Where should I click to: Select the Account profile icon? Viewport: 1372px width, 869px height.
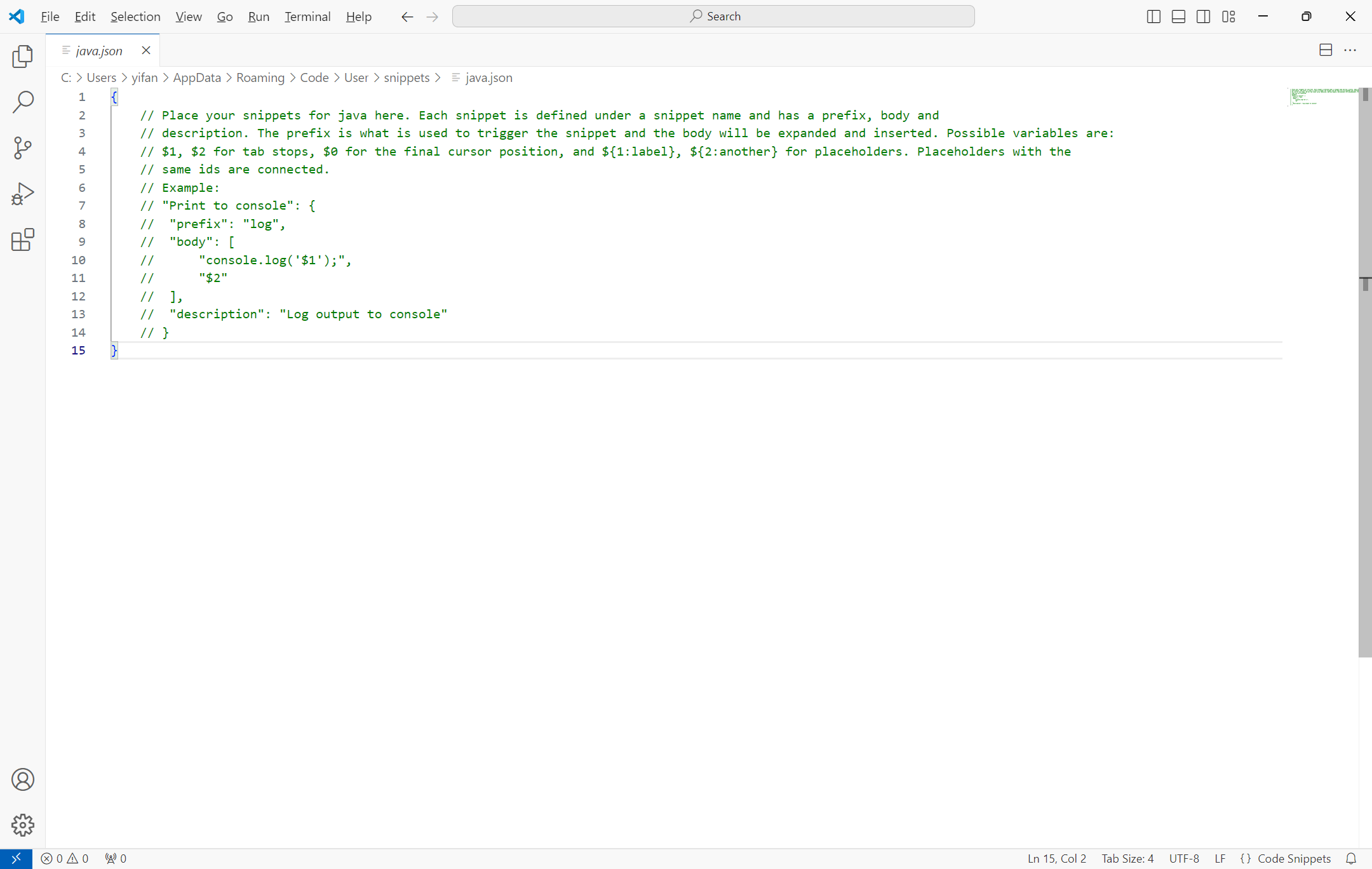[x=22, y=779]
